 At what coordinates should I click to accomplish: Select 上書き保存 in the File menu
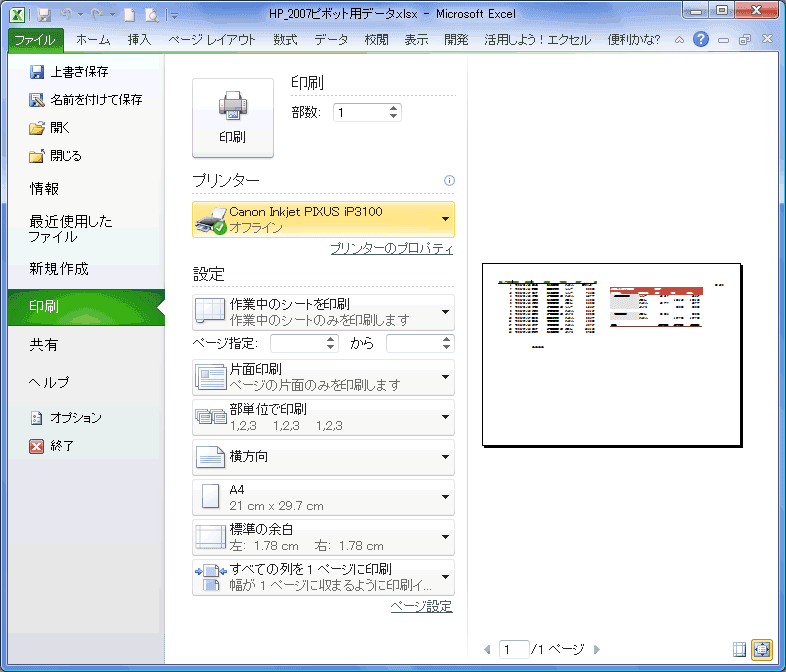click(x=69, y=72)
